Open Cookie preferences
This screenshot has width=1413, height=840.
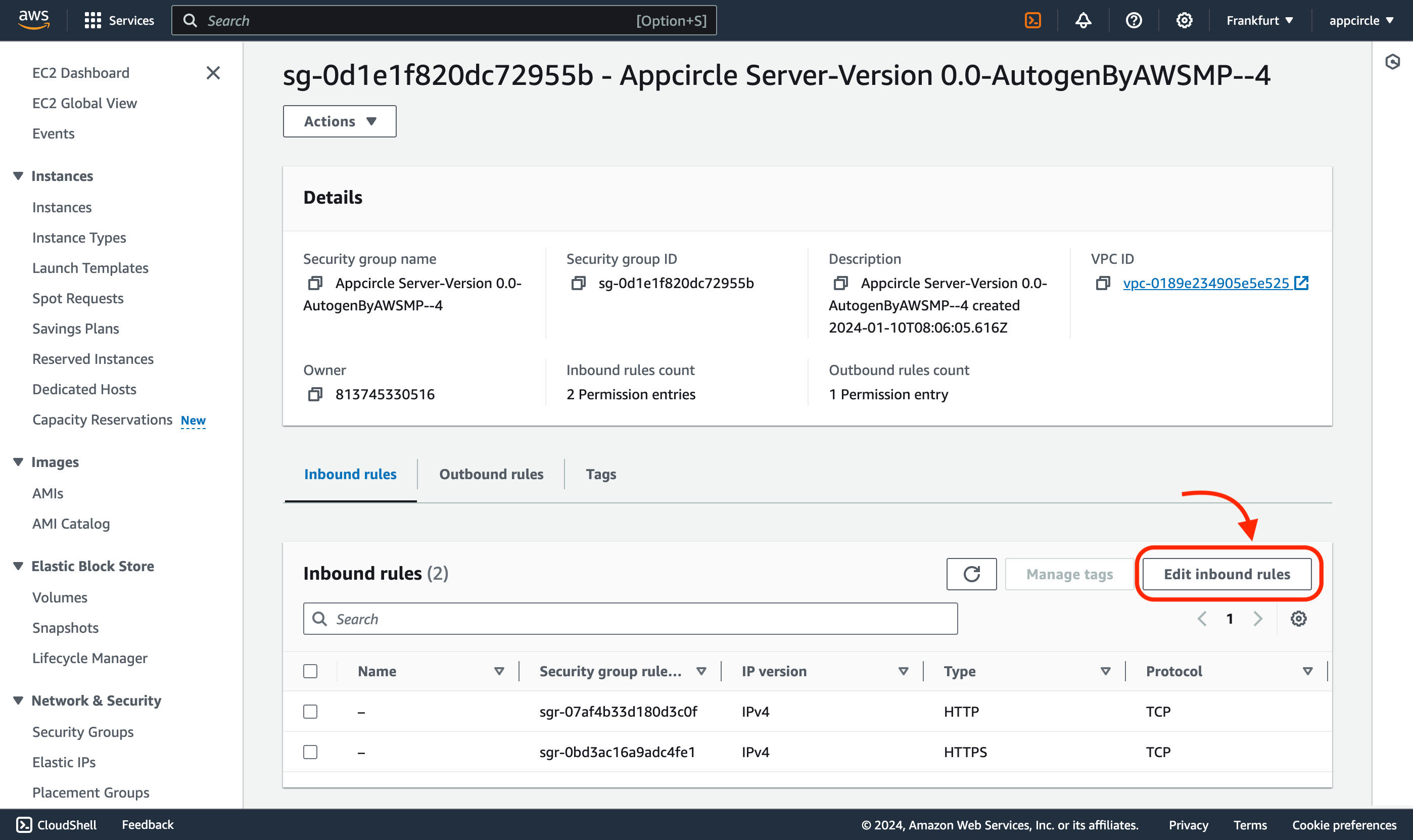(1344, 825)
